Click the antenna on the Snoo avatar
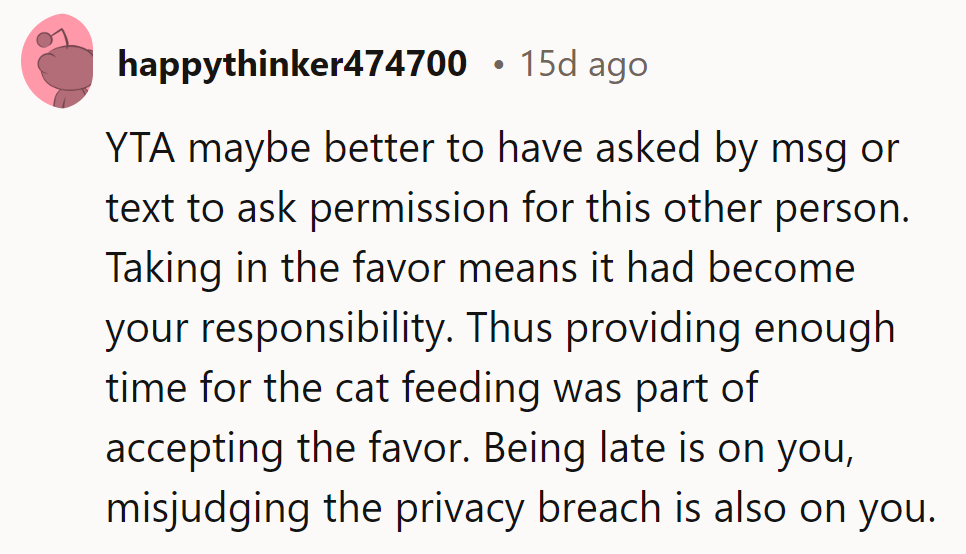966x554 pixels. 52,38
